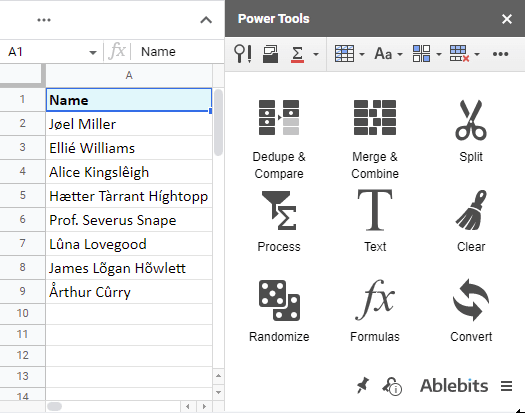Expand the table rows icon dropdown arrow
The height and width of the screenshot is (413, 525).
pyautogui.click(x=362, y=54)
